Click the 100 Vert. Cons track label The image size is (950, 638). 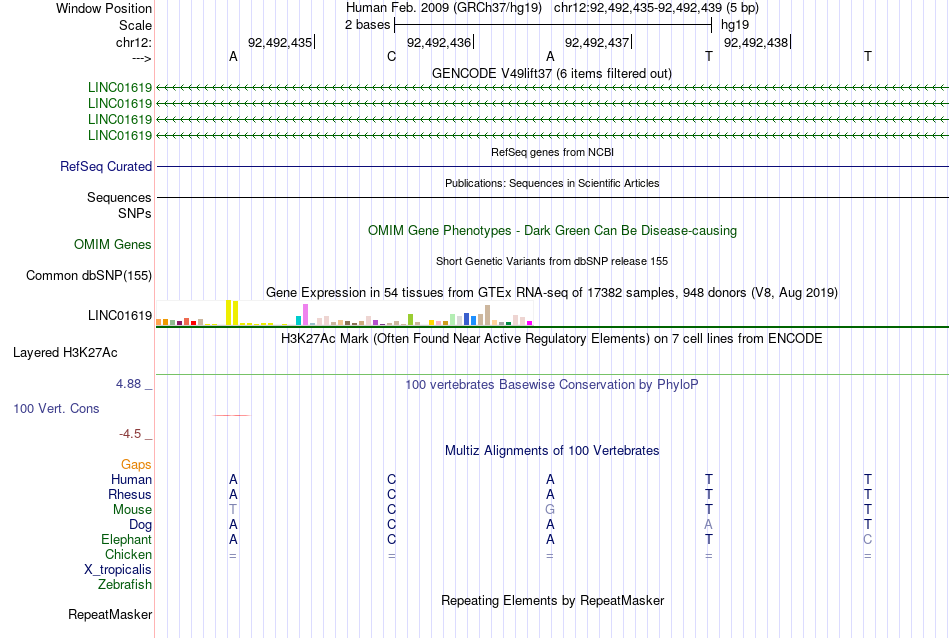click(56, 408)
